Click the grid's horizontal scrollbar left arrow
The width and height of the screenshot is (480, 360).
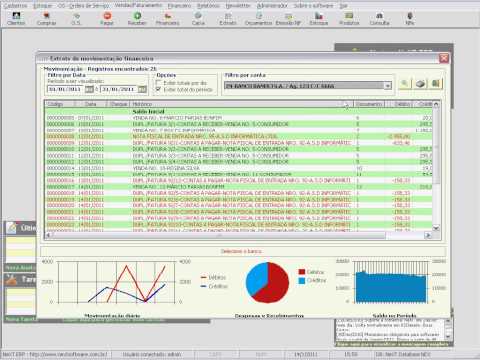click(48, 235)
